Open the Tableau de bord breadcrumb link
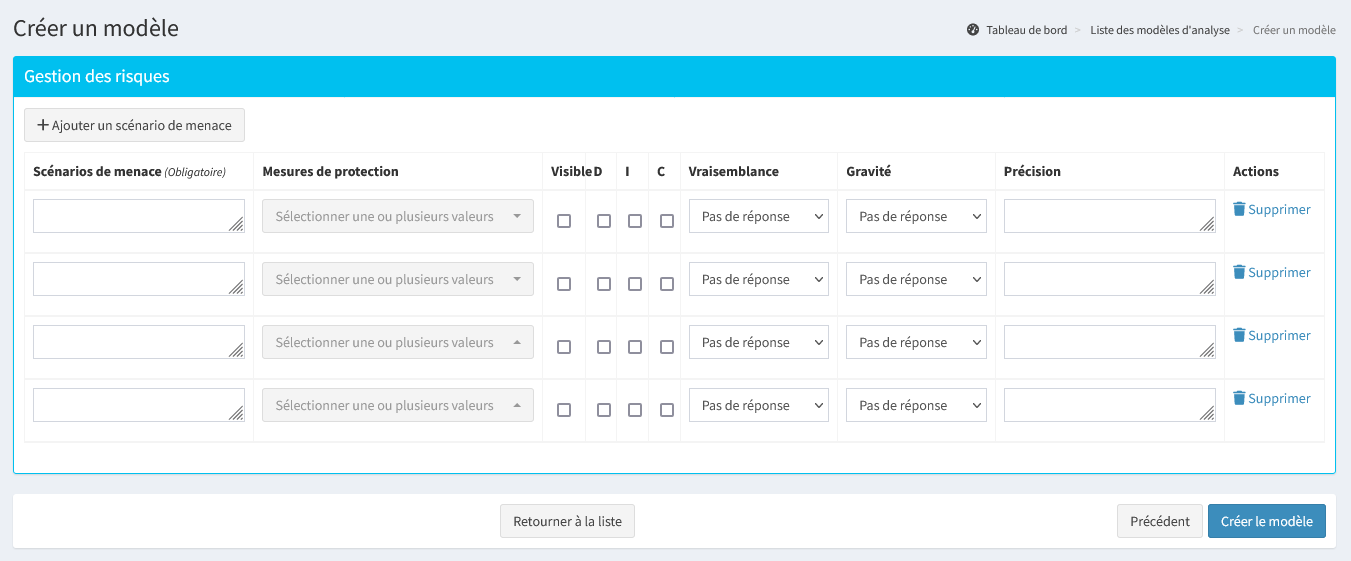1351x561 pixels. (1026, 30)
